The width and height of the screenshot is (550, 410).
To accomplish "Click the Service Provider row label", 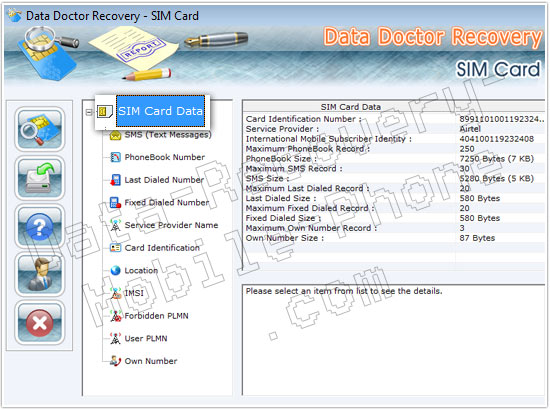I will pyautogui.click(x=282, y=129).
